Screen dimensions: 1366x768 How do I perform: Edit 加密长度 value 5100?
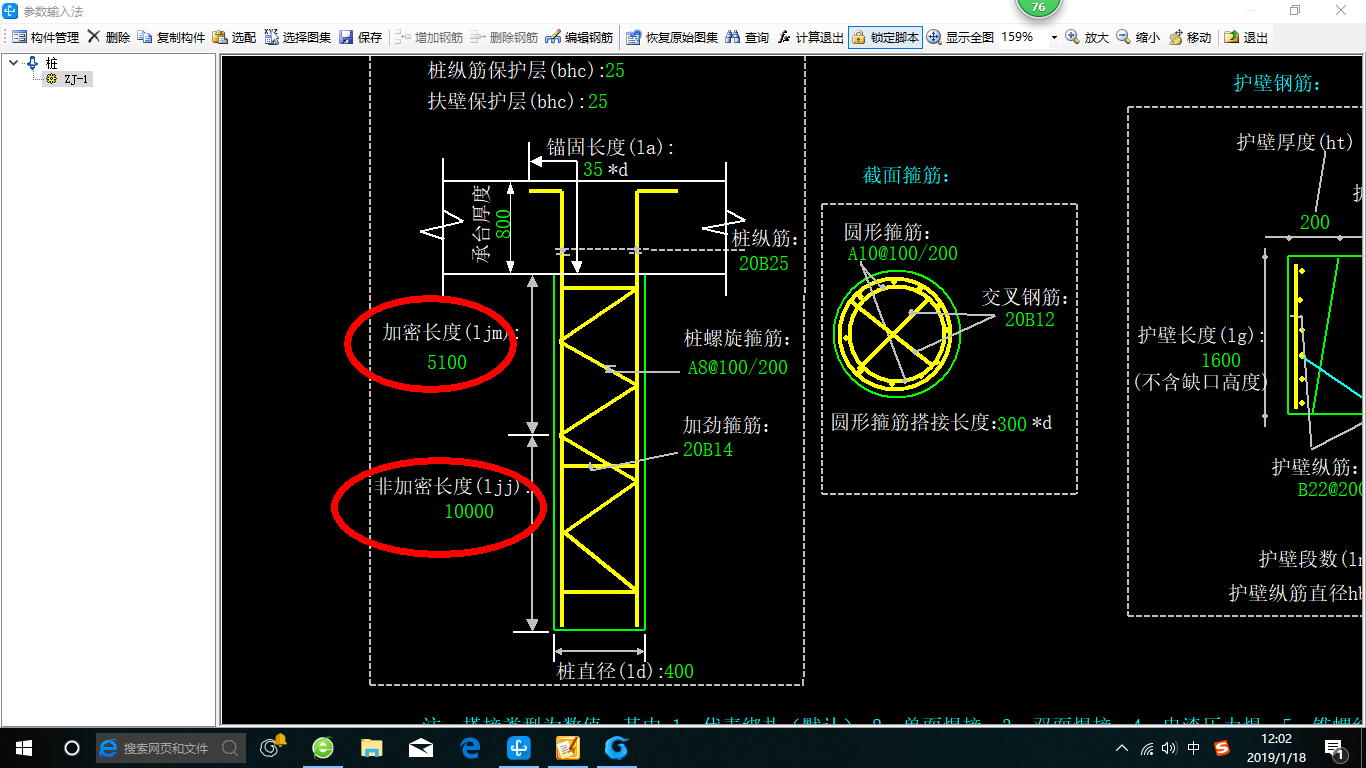[x=446, y=362]
